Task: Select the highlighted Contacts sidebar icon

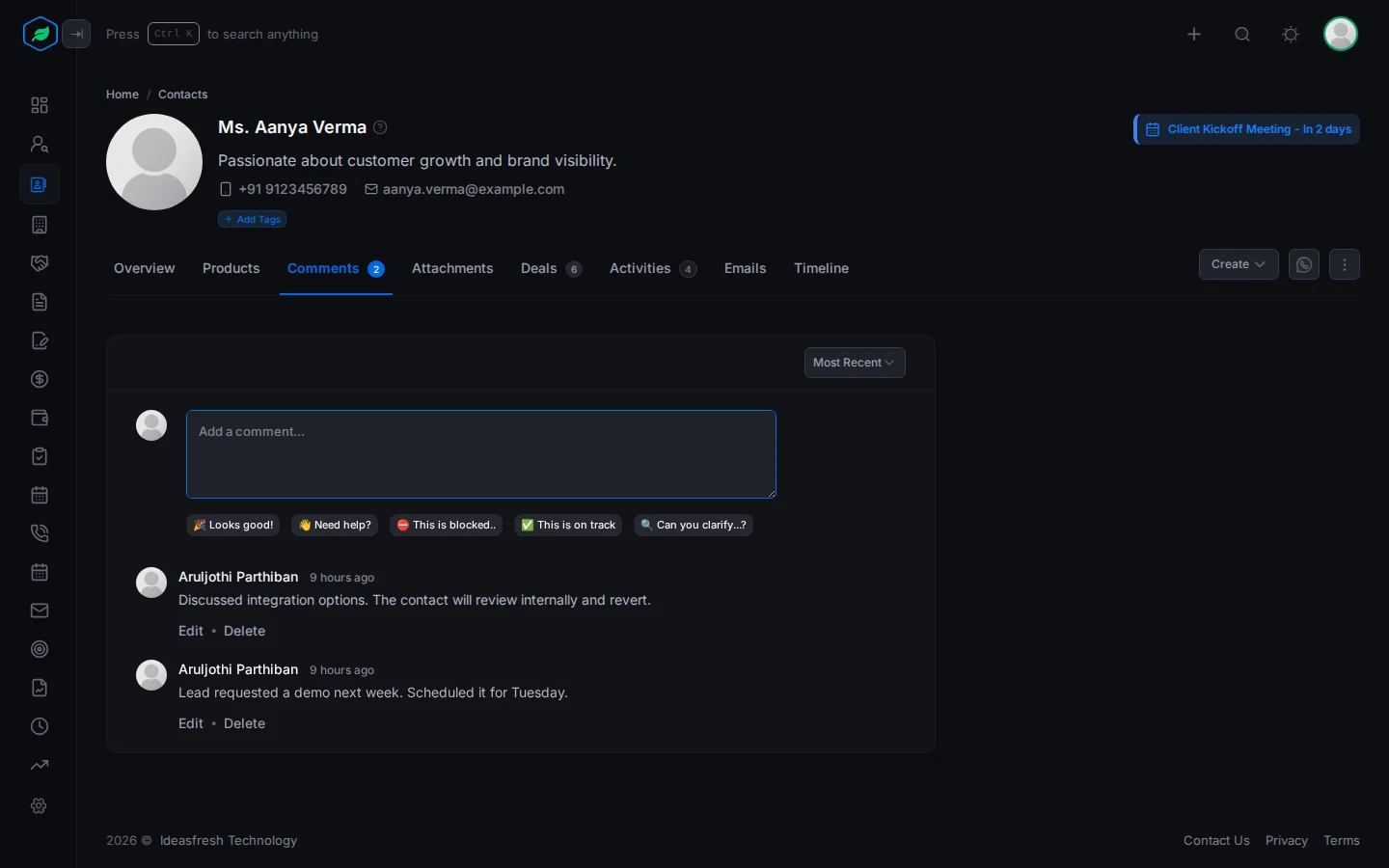Action: [40, 184]
